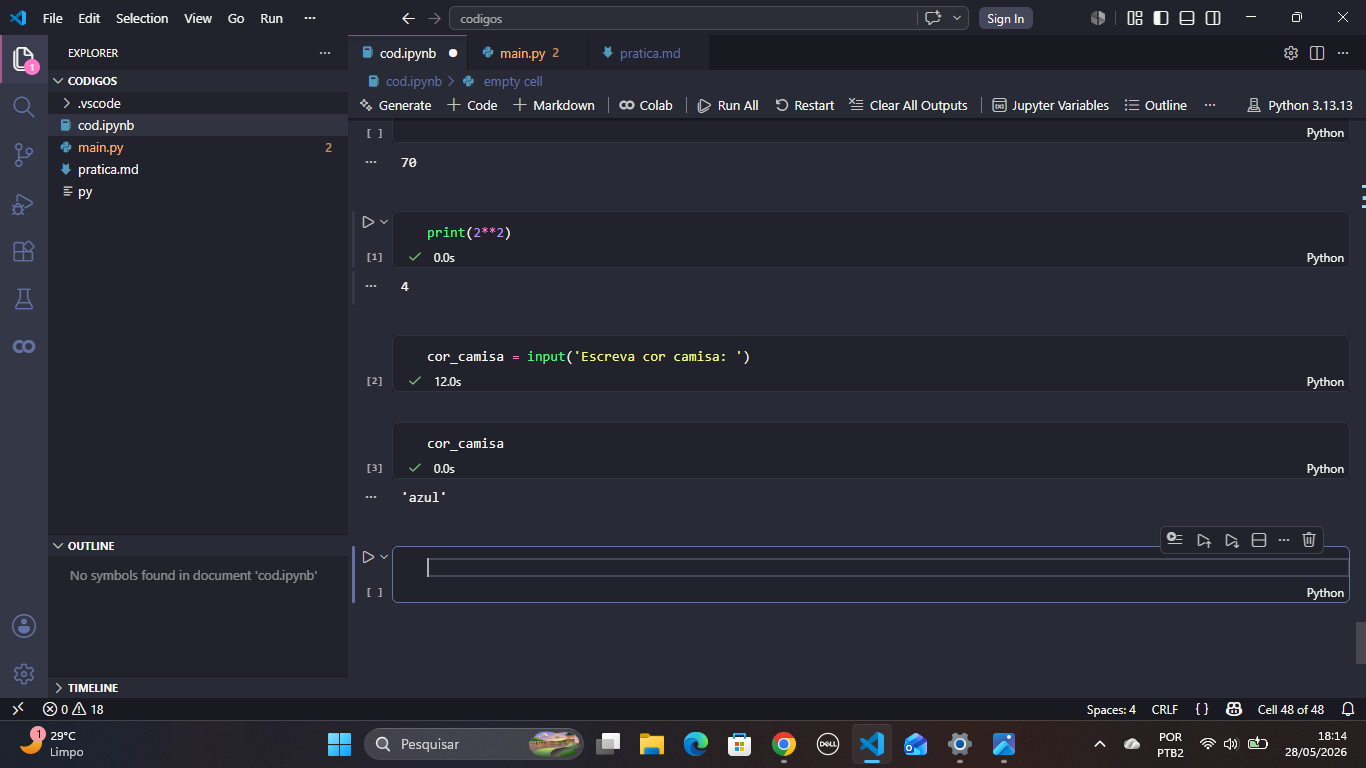Image resolution: width=1366 pixels, height=768 pixels.
Task: Collapse the CODIGOS folder section
Action: coord(198,81)
